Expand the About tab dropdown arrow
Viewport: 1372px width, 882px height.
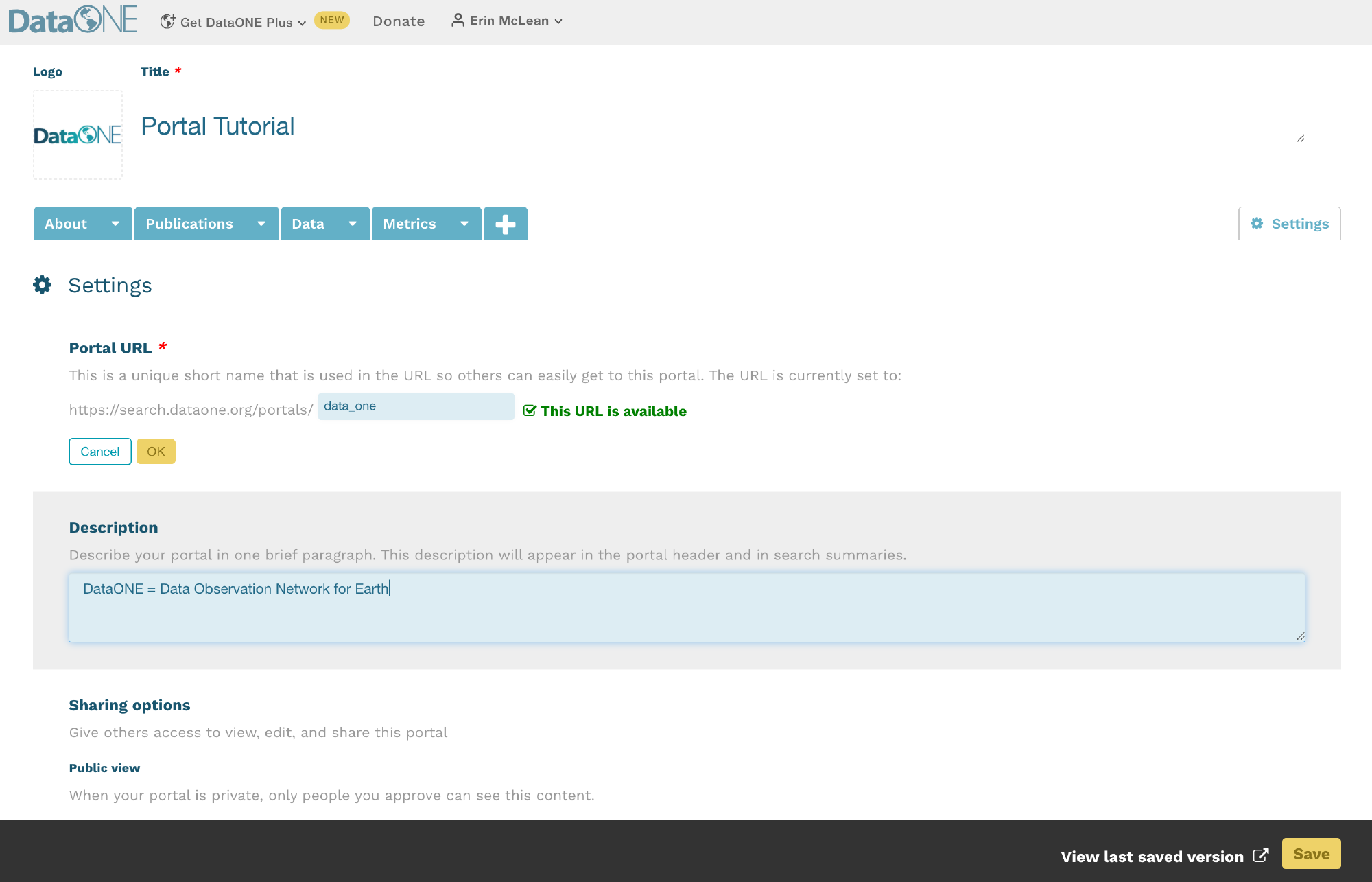[x=115, y=224]
